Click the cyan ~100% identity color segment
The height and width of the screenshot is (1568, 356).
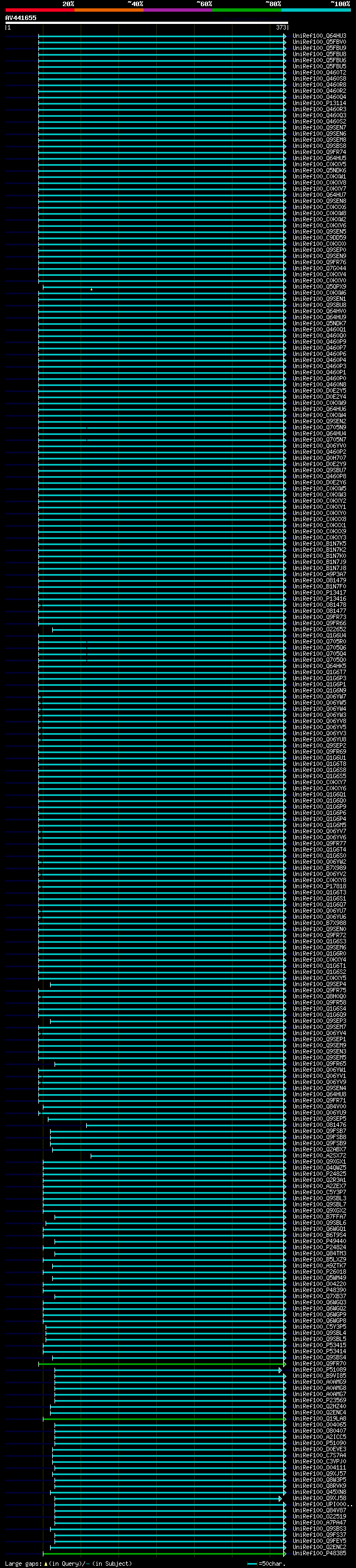(316, 11)
